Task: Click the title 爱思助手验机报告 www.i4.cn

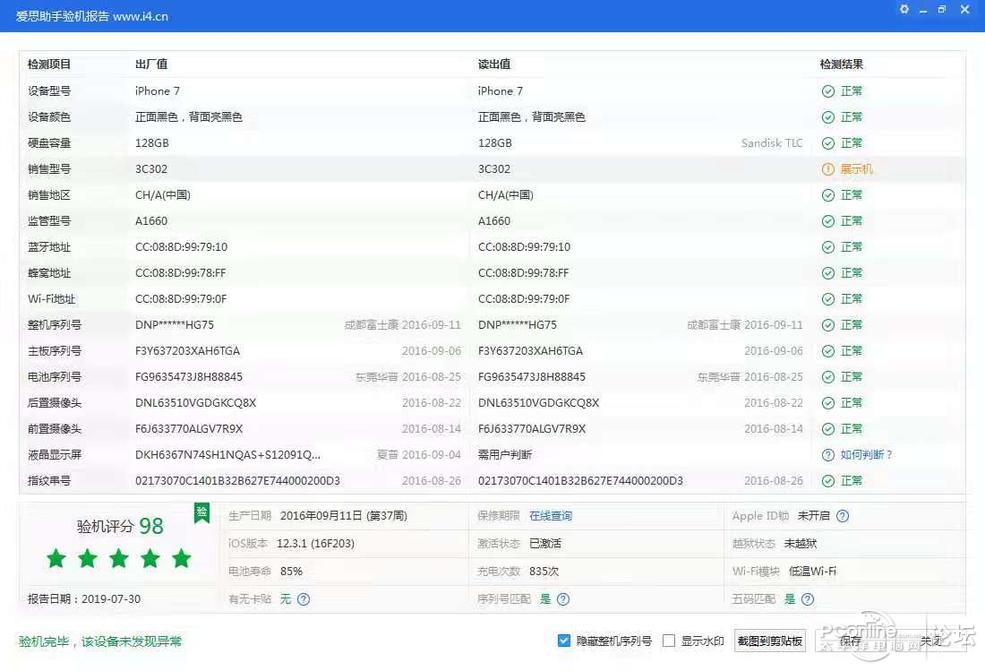Action: pos(92,16)
